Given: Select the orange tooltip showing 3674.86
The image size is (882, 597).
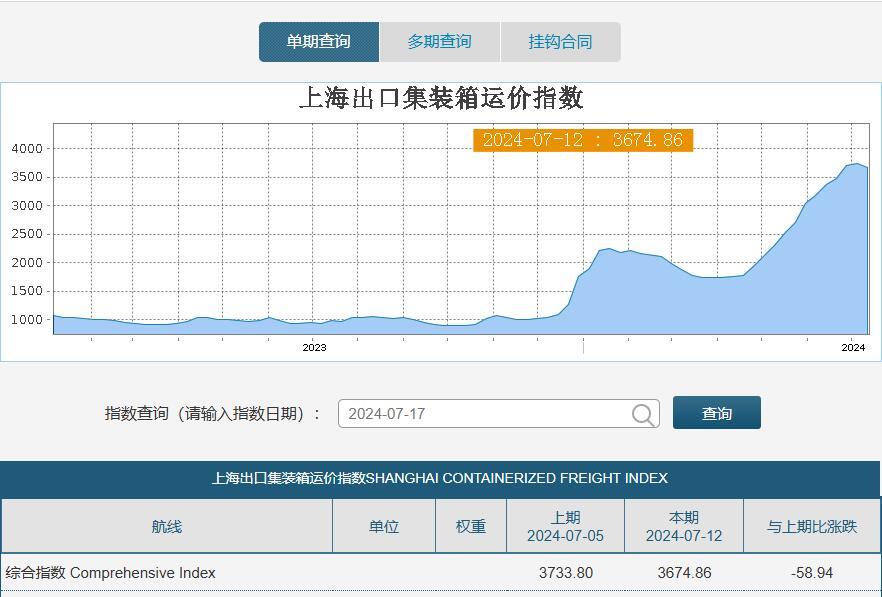Looking at the screenshot, I should click(x=582, y=140).
